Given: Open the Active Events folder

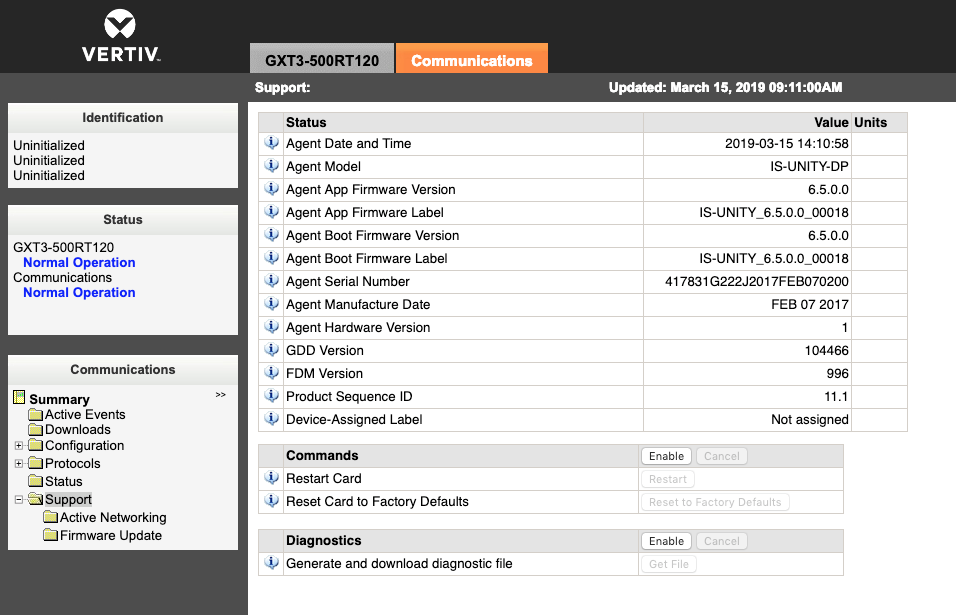Looking at the screenshot, I should (84, 415).
